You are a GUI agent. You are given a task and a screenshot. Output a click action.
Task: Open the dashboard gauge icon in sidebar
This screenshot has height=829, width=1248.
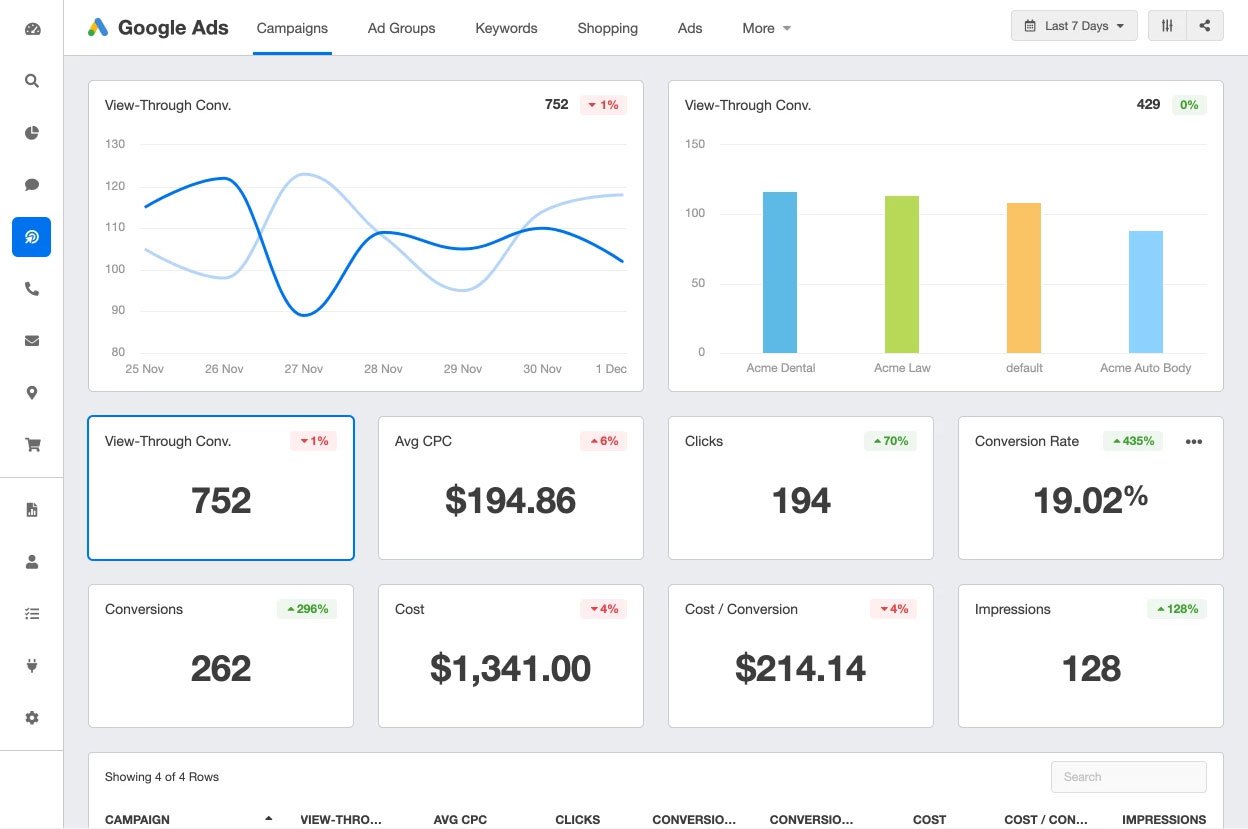(32, 29)
